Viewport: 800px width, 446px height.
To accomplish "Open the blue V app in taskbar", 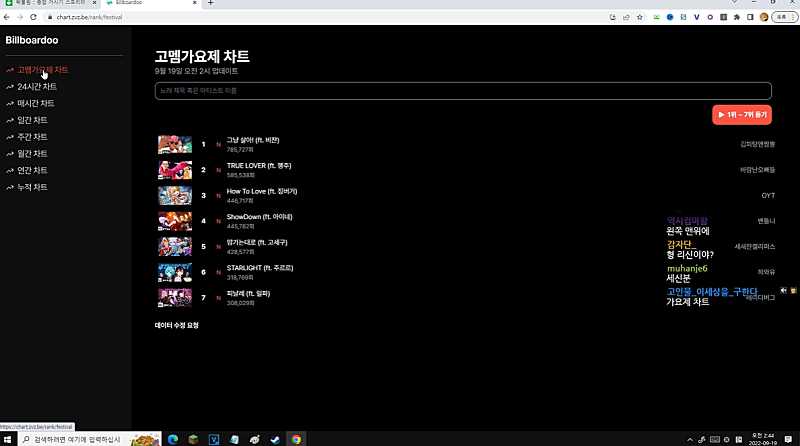I will [x=214, y=439].
